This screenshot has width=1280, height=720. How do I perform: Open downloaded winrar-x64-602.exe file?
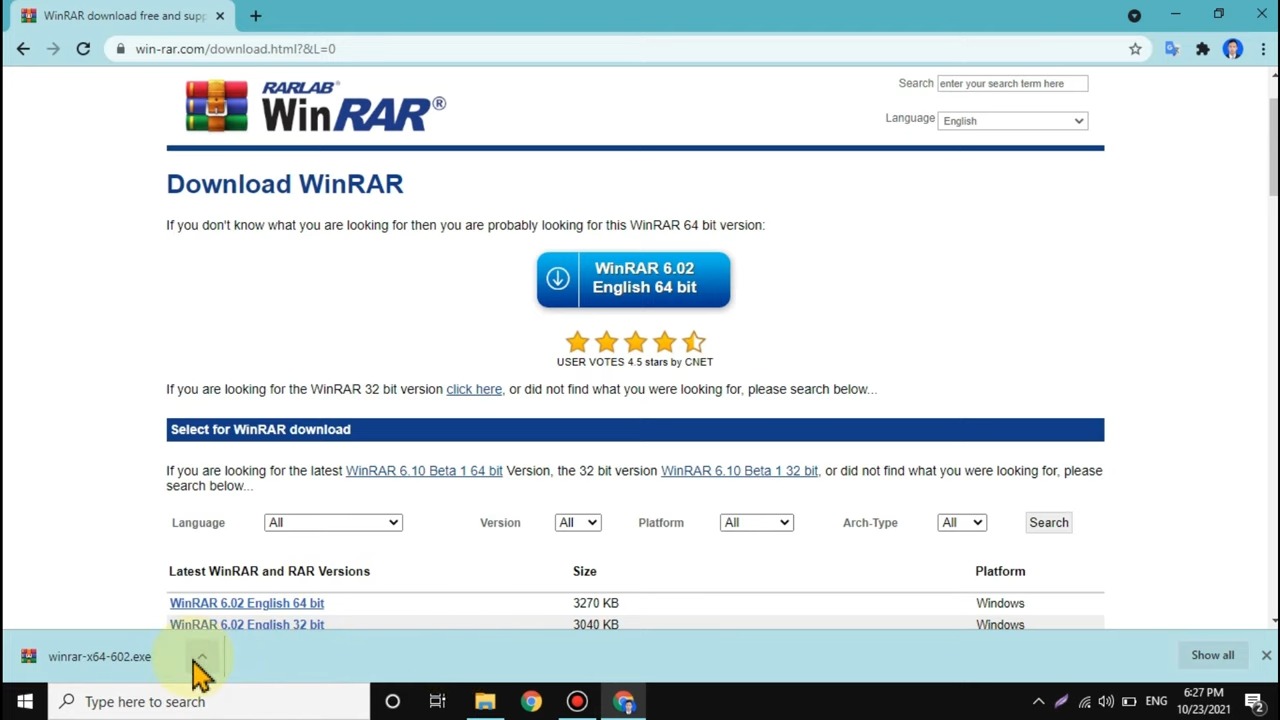99,656
